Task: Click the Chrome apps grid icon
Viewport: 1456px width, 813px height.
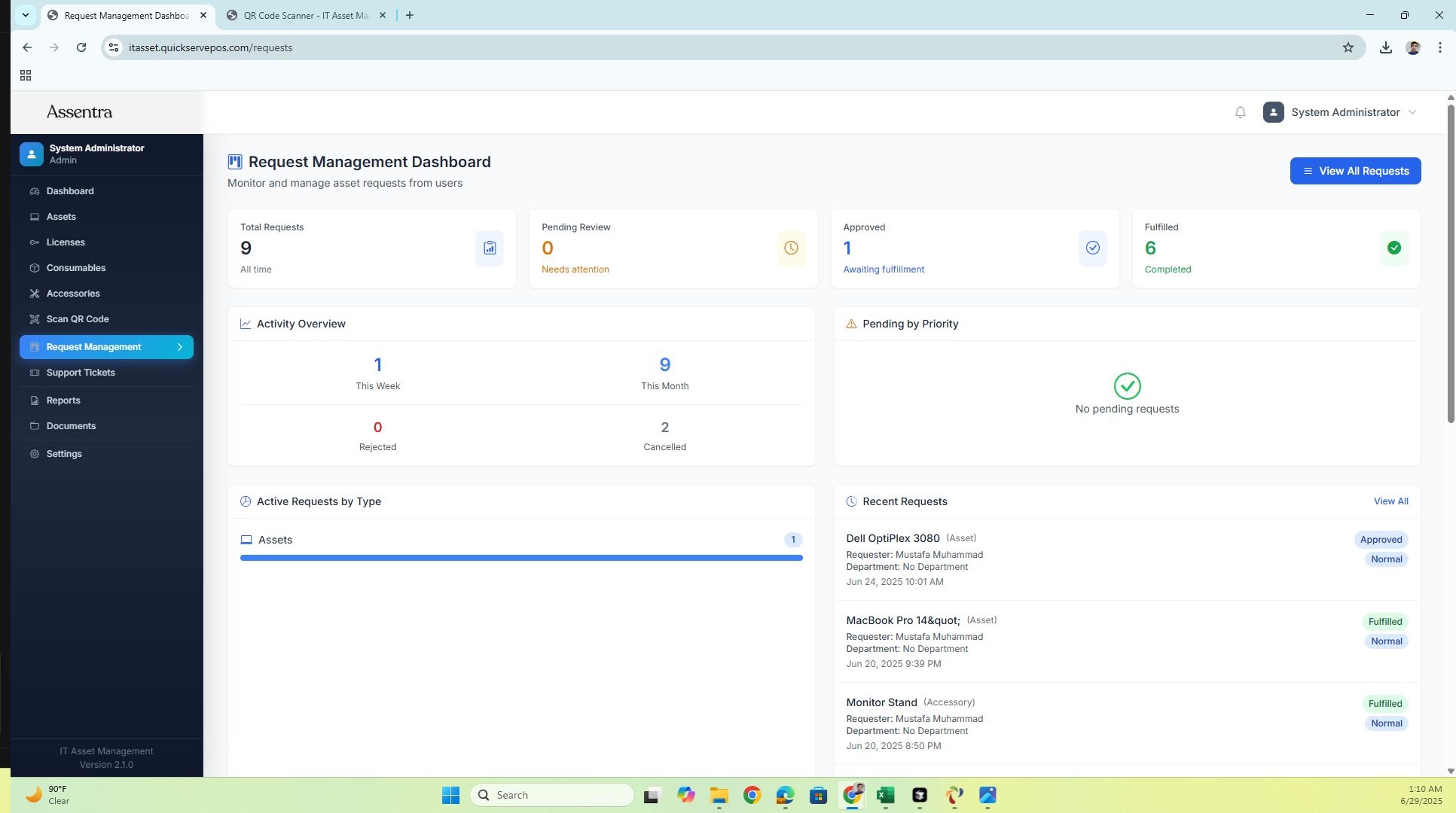Action: pyautogui.click(x=26, y=75)
